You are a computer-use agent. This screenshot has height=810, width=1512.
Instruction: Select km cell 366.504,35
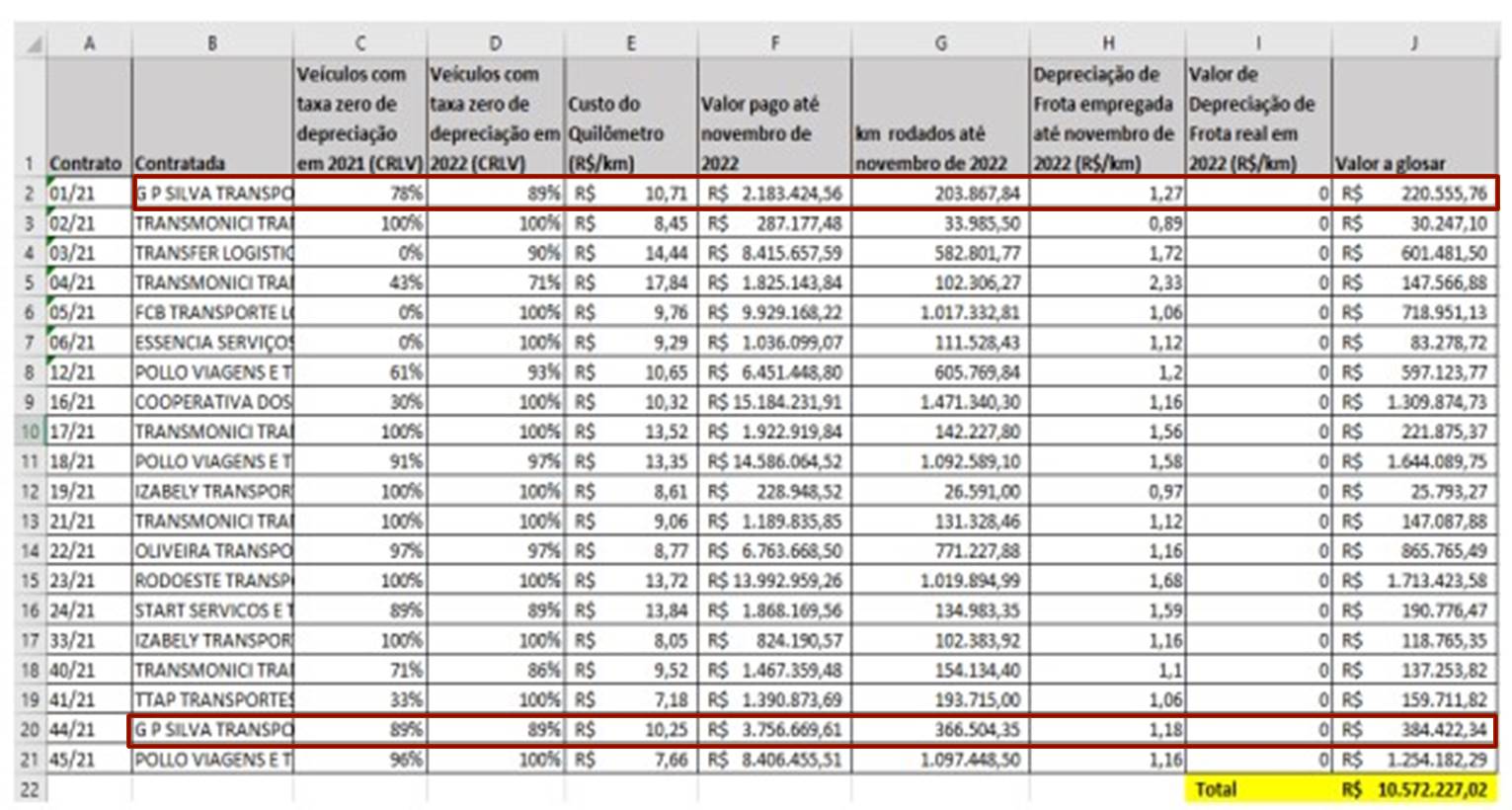939,730
